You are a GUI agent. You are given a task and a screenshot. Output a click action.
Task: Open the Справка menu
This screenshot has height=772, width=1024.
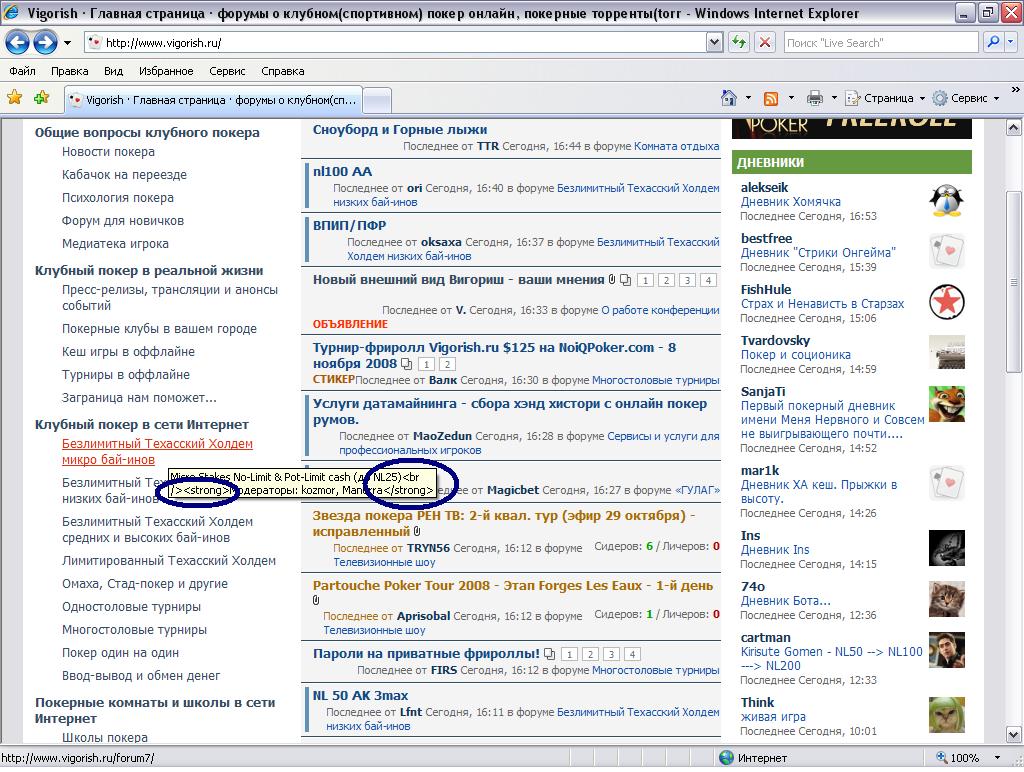click(x=282, y=71)
